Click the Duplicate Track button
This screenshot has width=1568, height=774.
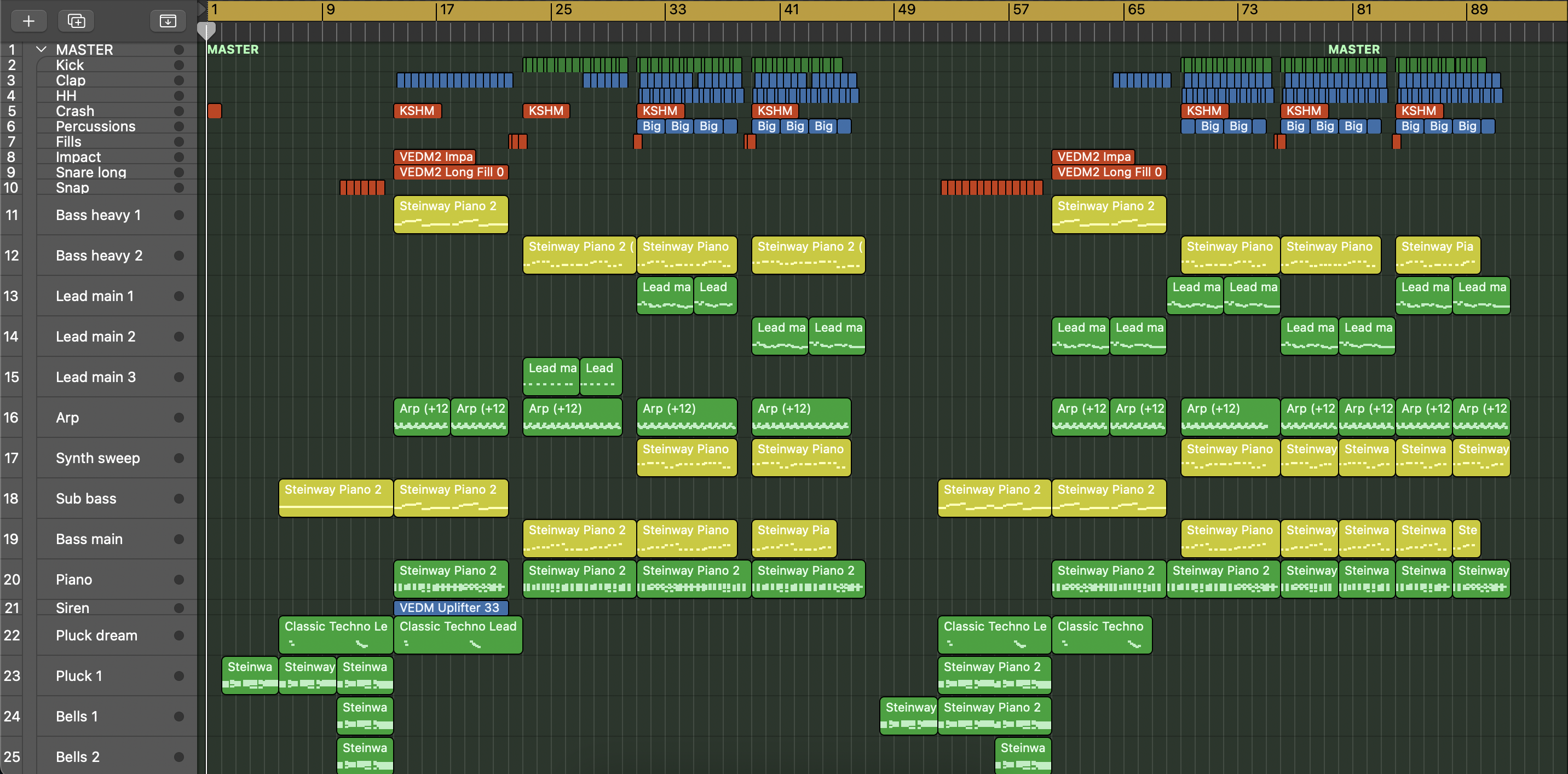click(x=76, y=21)
